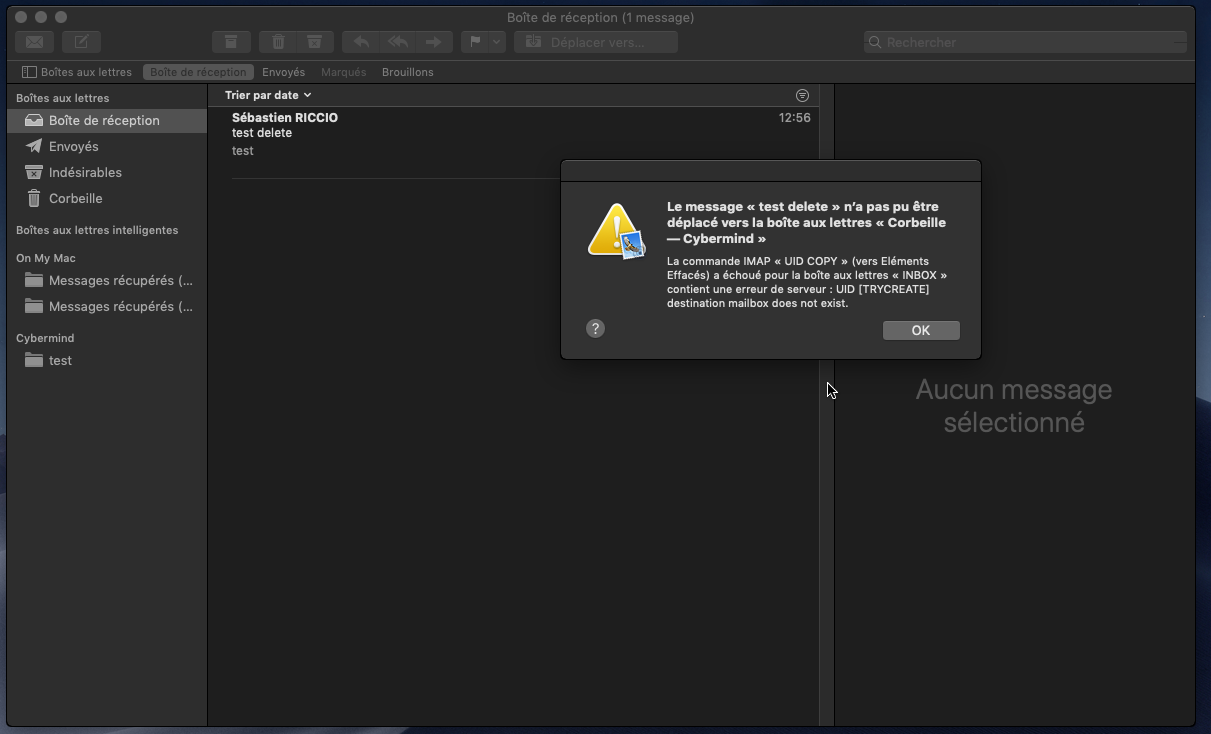1211x734 pixels.
Task: Click the junk mail toolbar icon
Action: pos(314,42)
